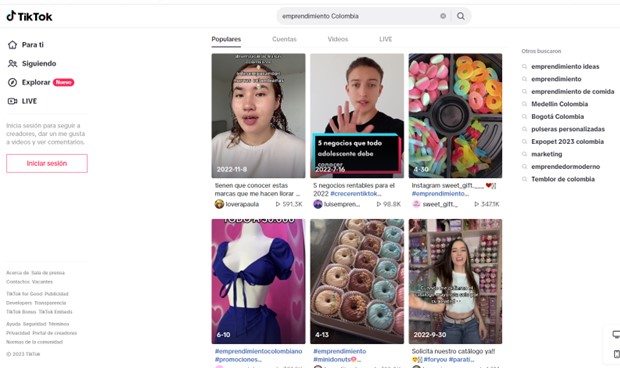Open the blue outfit video thumbnail 6-10
The image size is (620, 368).
click(x=258, y=281)
